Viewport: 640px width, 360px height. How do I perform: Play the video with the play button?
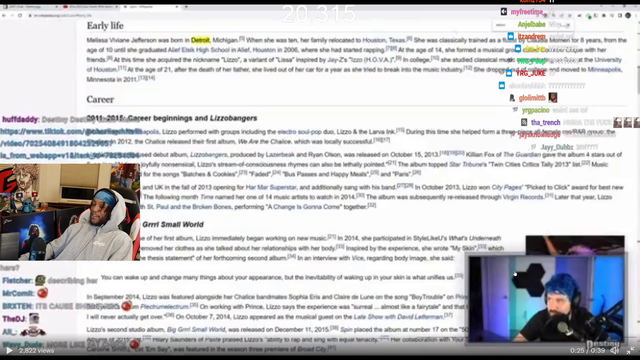coord(9,350)
